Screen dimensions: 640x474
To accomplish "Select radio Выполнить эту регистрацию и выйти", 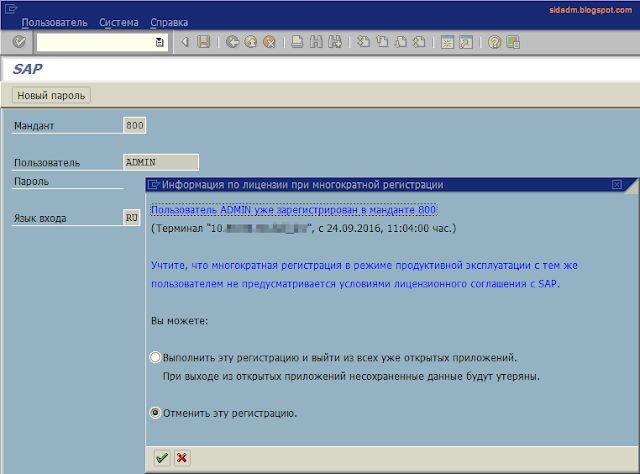I will [x=155, y=357].
